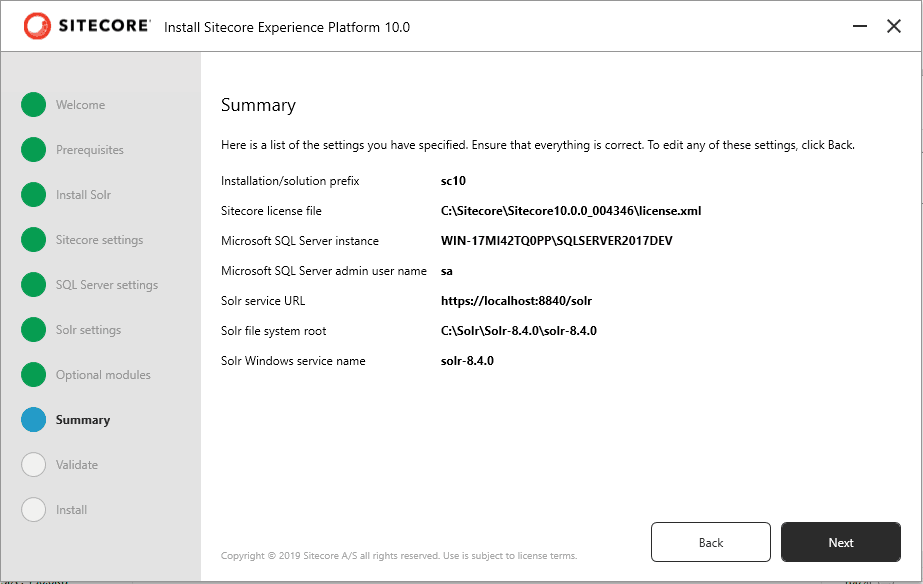This screenshot has height=584, width=923.
Task: Click the admin user name value sa
Action: [447, 271]
